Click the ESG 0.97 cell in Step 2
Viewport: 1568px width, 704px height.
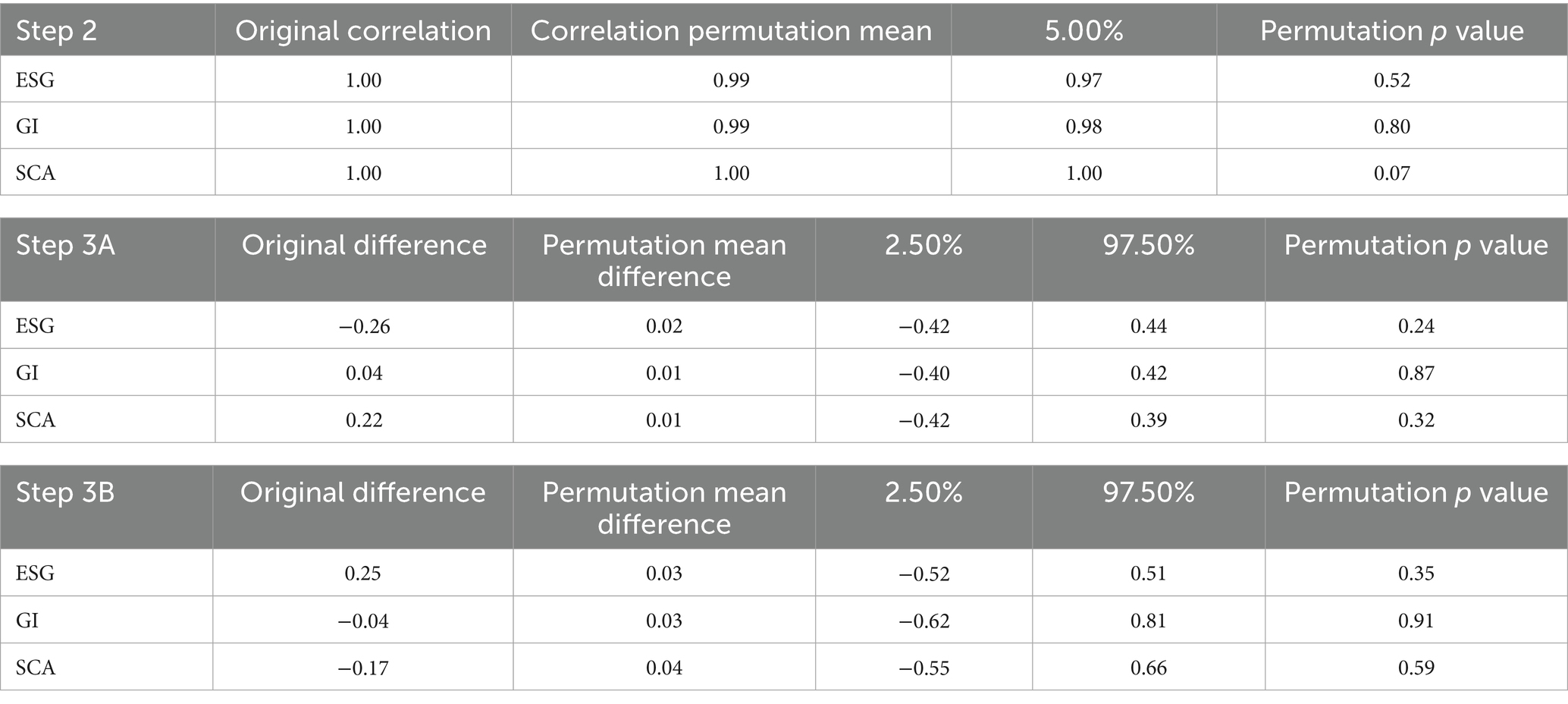pyautogui.click(x=1083, y=80)
